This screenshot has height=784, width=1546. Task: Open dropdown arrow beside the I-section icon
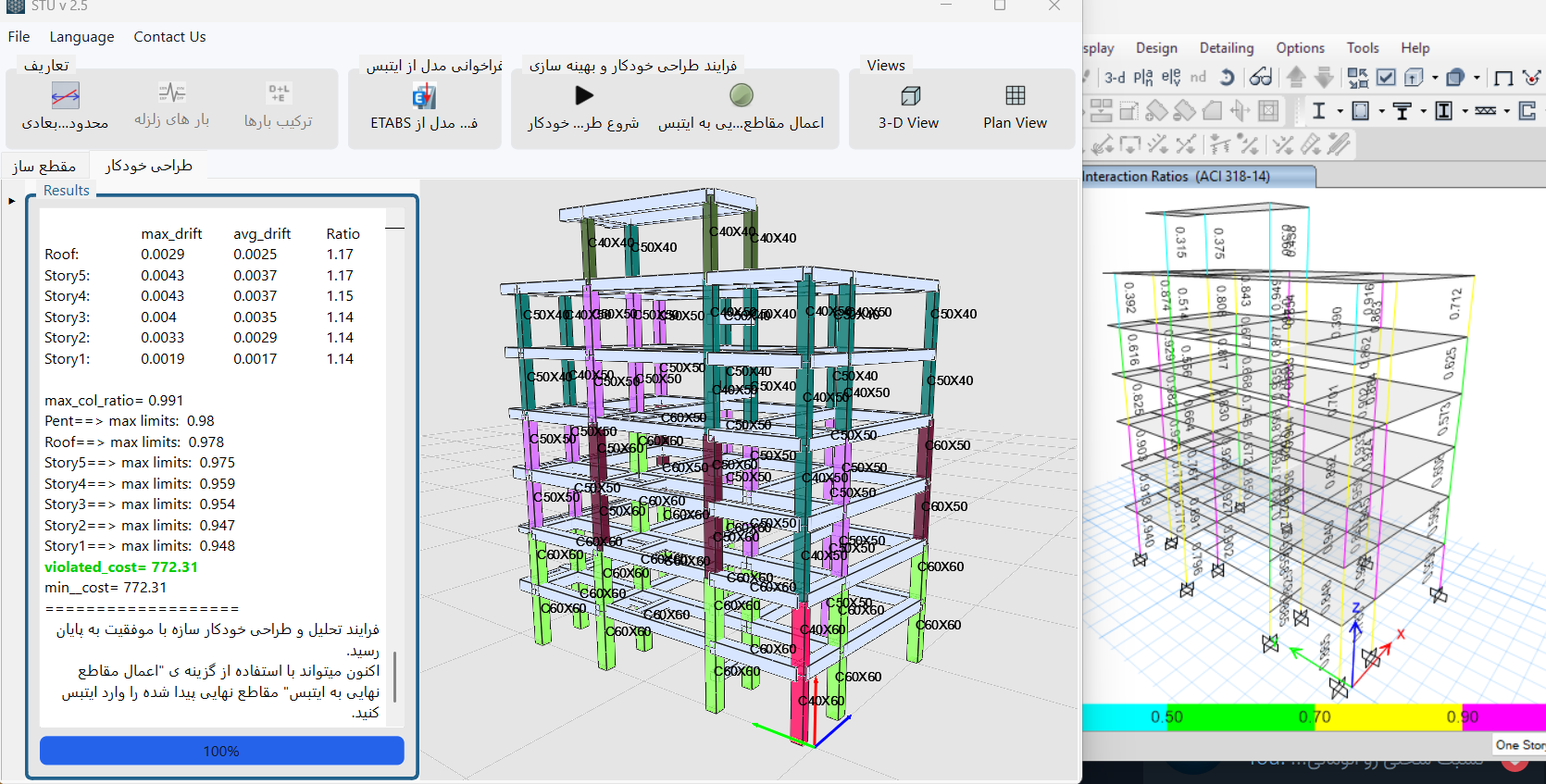tap(1340, 111)
